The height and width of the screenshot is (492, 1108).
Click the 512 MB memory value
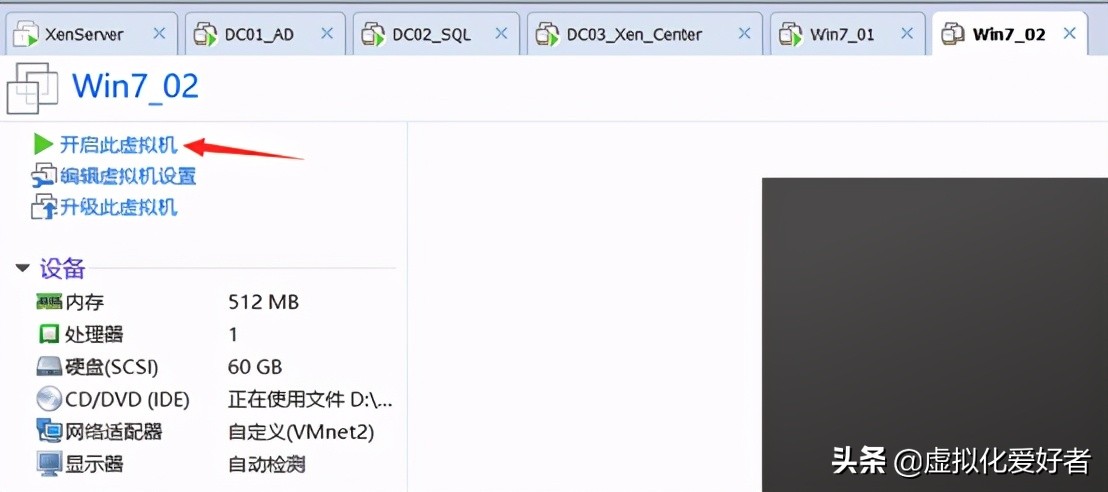pos(264,303)
